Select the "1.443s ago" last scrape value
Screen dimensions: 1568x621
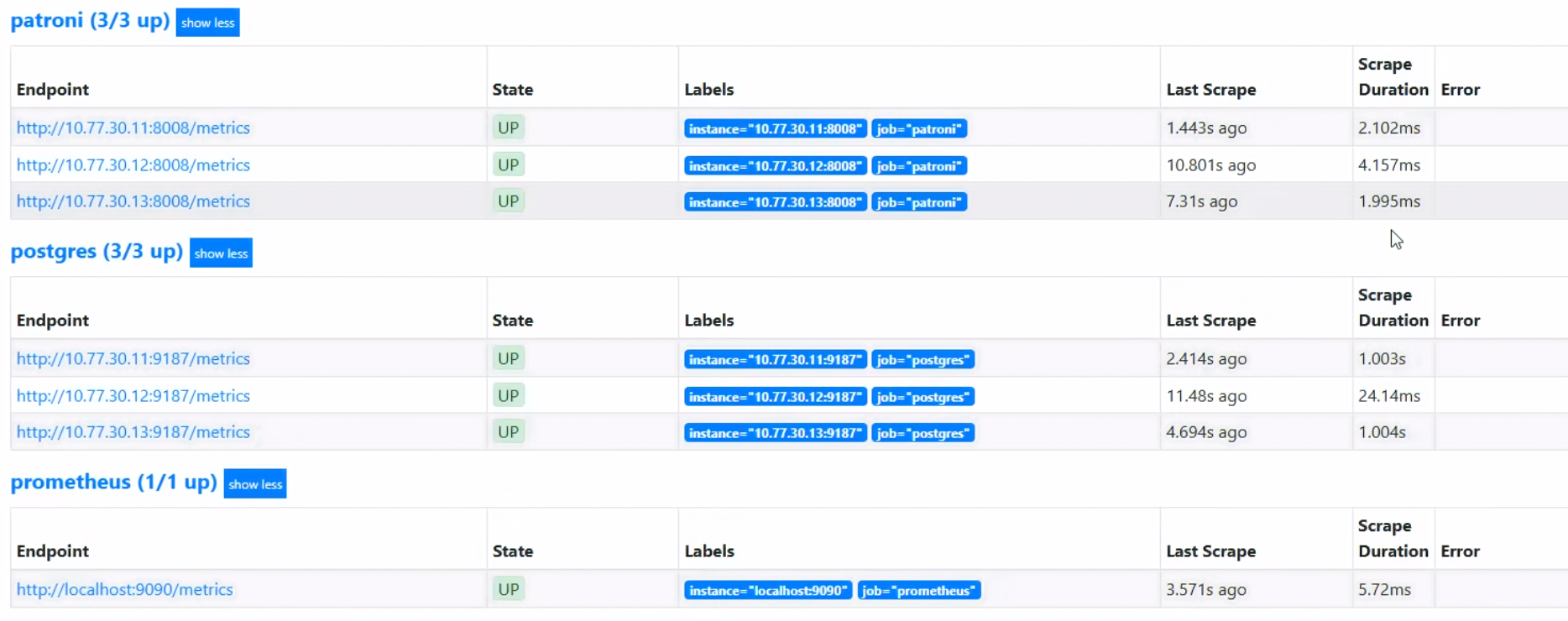click(1206, 128)
